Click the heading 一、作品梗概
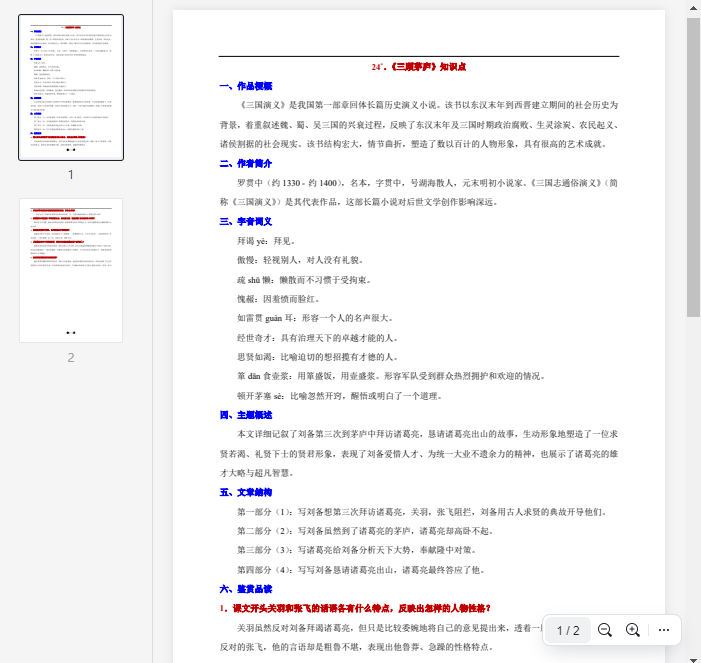This screenshot has width=701, height=663. click(x=245, y=86)
